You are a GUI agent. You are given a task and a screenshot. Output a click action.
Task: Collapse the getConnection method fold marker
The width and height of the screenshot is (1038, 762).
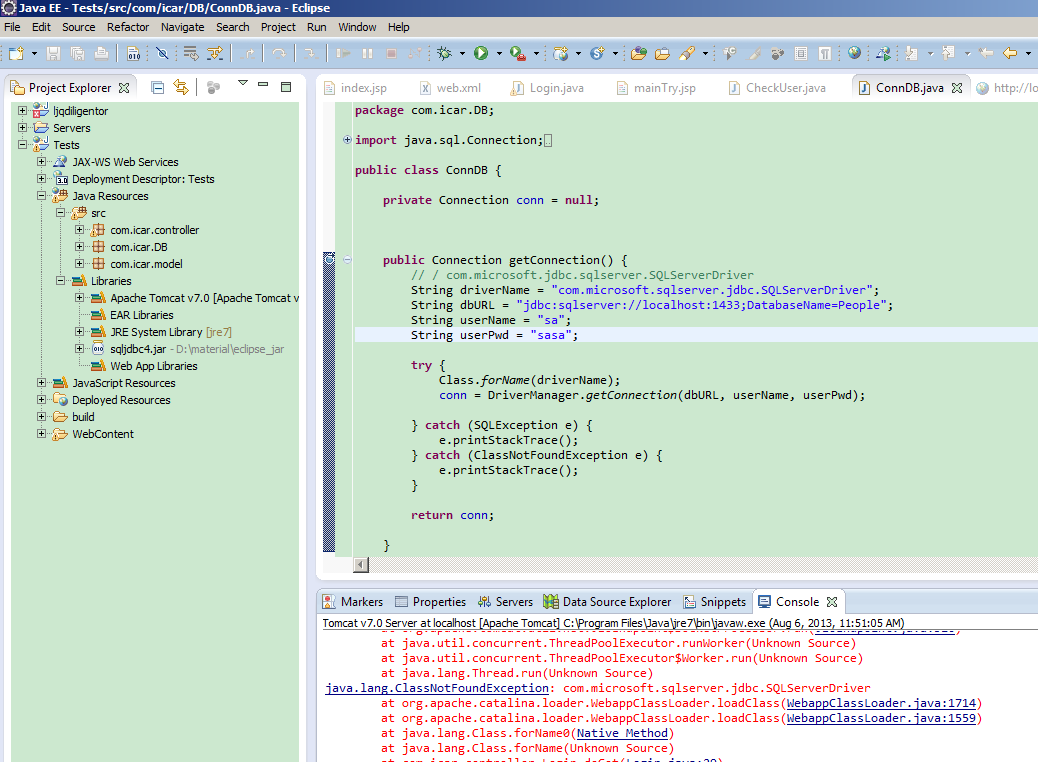tap(348, 260)
